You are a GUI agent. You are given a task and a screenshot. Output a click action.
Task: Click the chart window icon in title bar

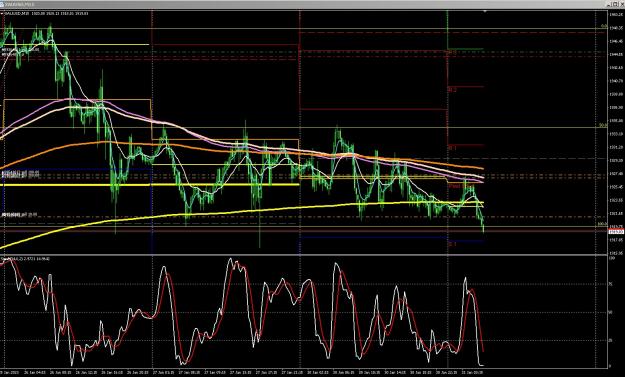click(2, 4)
